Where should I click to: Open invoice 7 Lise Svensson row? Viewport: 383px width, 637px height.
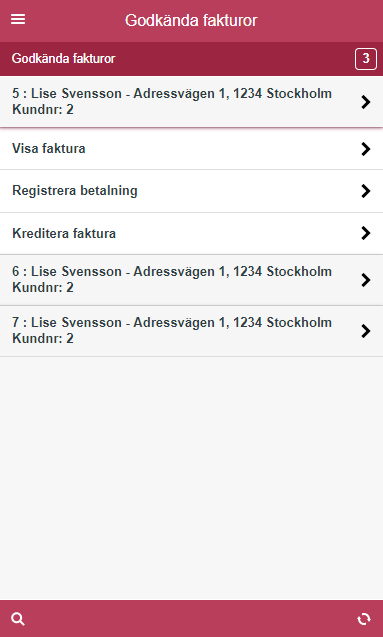click(191, 331)
